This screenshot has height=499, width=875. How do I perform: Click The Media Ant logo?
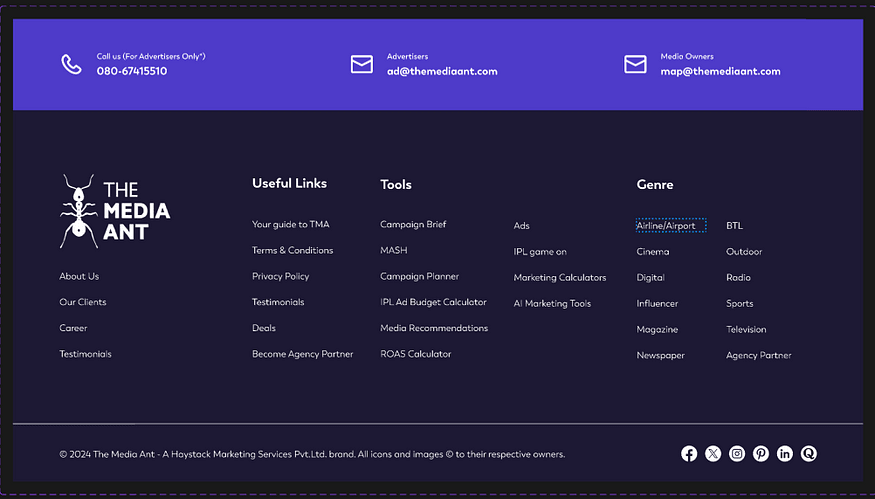tap(115, 211)
